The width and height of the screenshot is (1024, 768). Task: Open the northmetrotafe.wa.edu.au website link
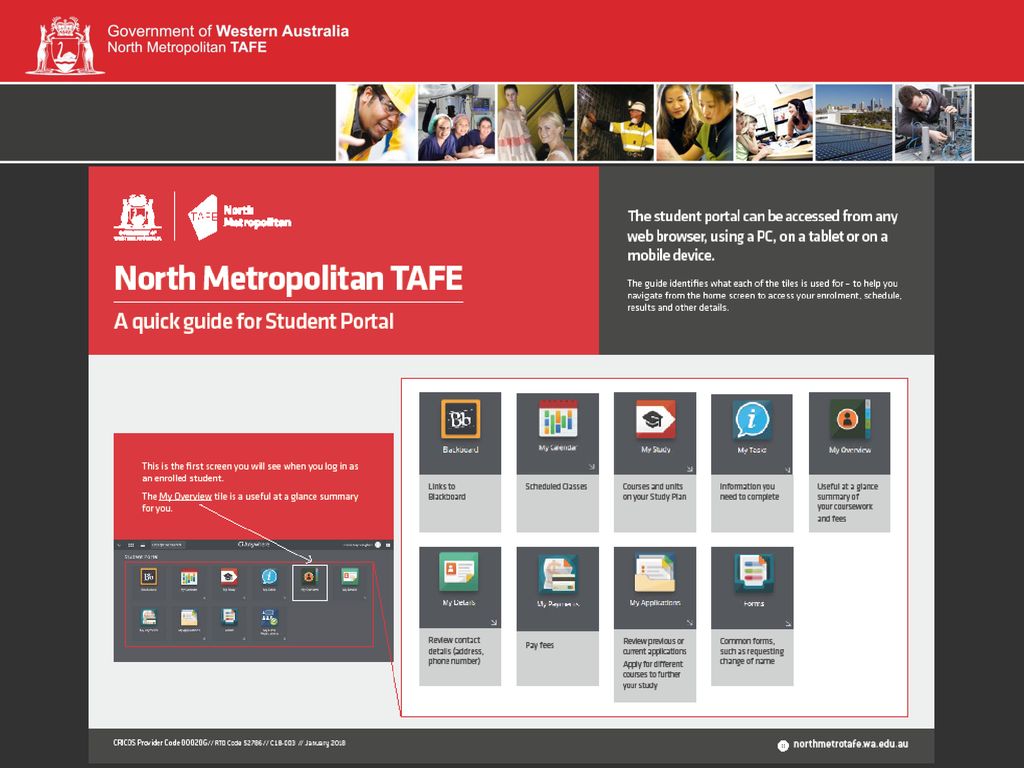point(850,744)
